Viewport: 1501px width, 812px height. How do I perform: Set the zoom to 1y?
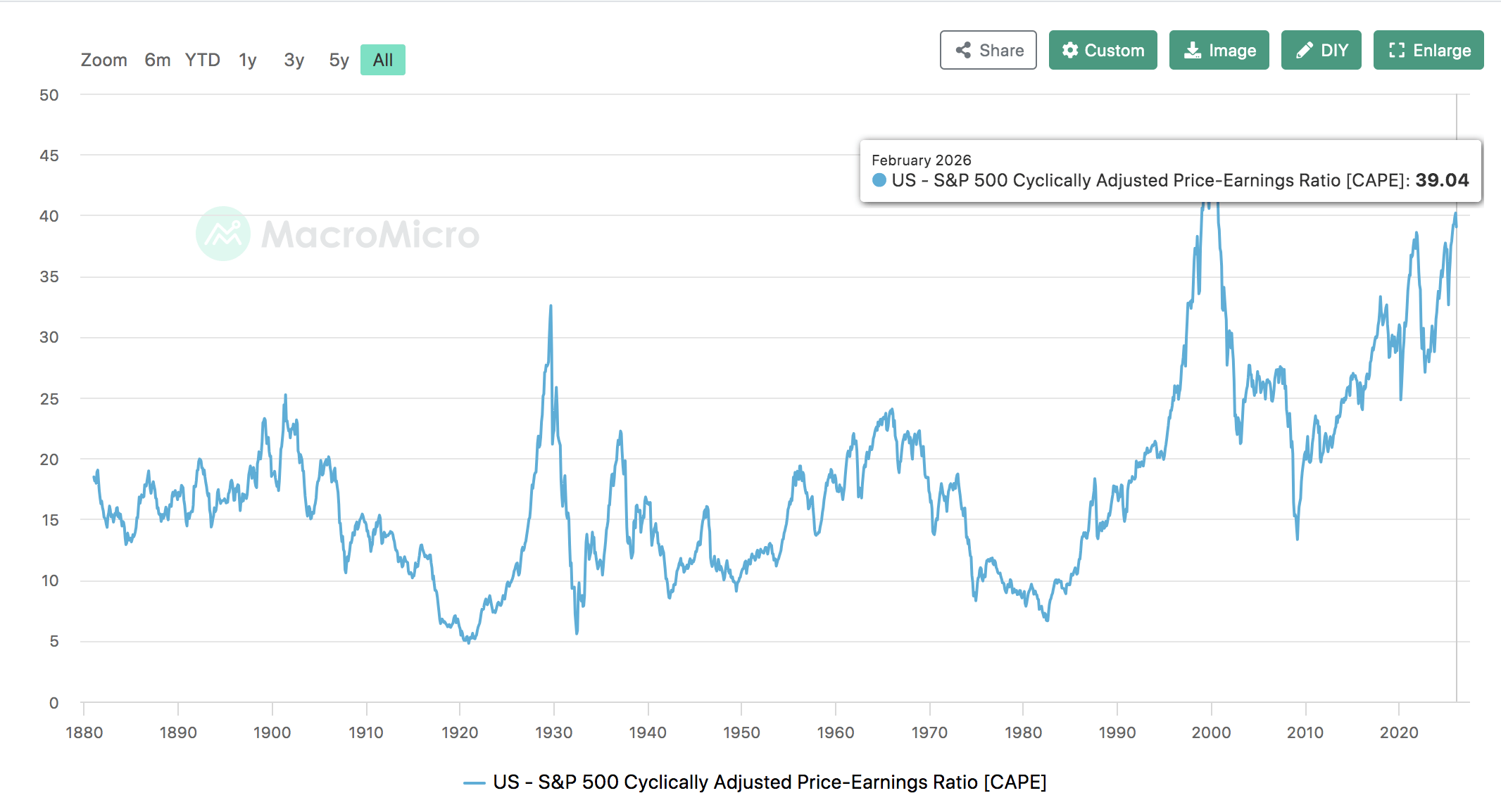[x=248, y=60]
